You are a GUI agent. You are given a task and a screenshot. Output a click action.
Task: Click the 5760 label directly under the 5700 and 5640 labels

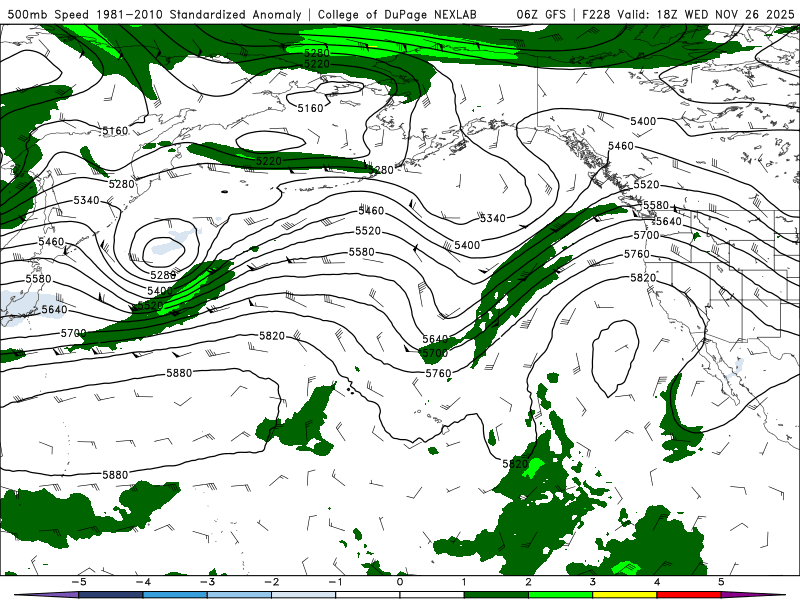pyautogui.click(x=438, y=373)
